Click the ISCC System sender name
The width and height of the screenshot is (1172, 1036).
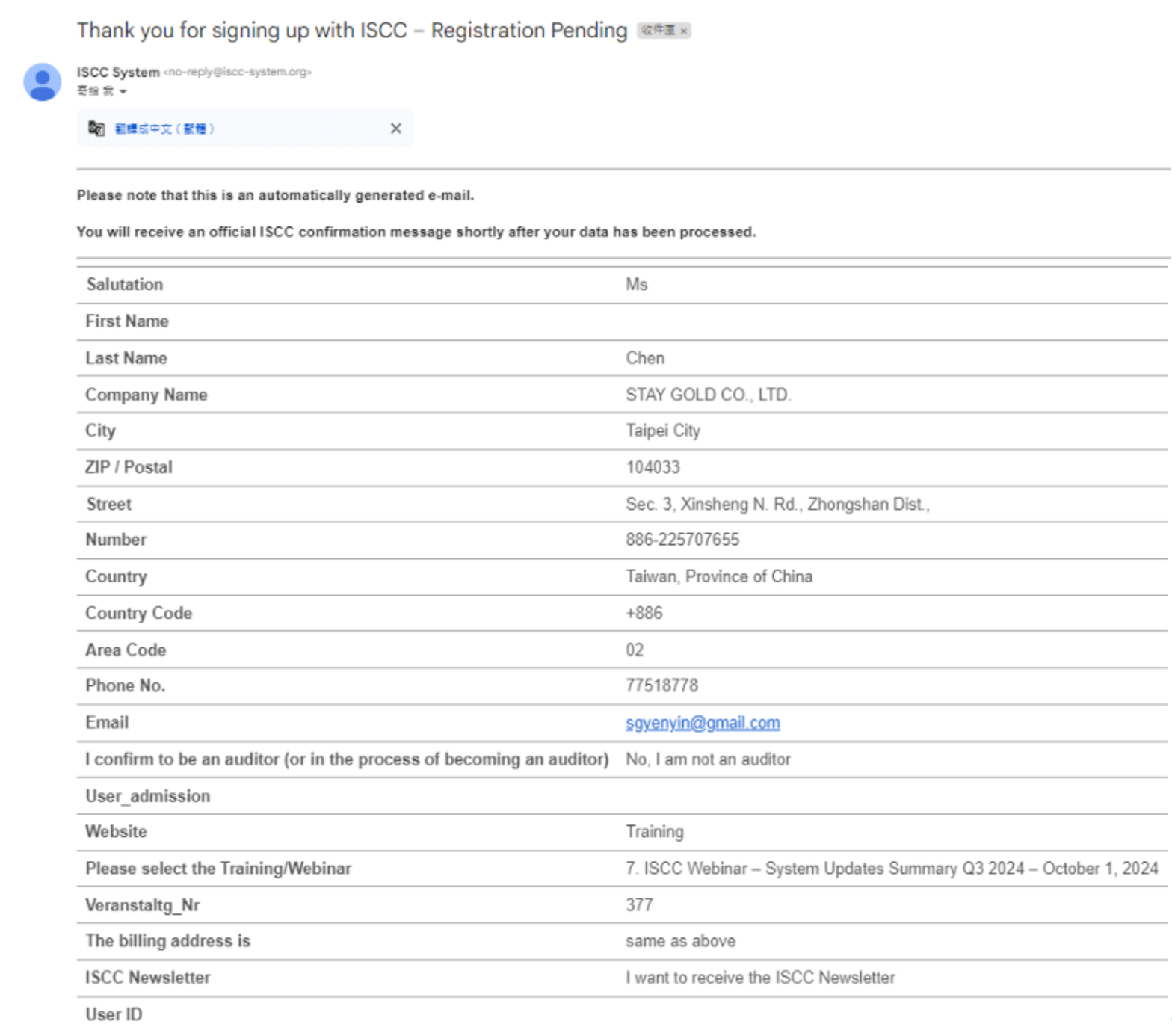pos(118,73)
